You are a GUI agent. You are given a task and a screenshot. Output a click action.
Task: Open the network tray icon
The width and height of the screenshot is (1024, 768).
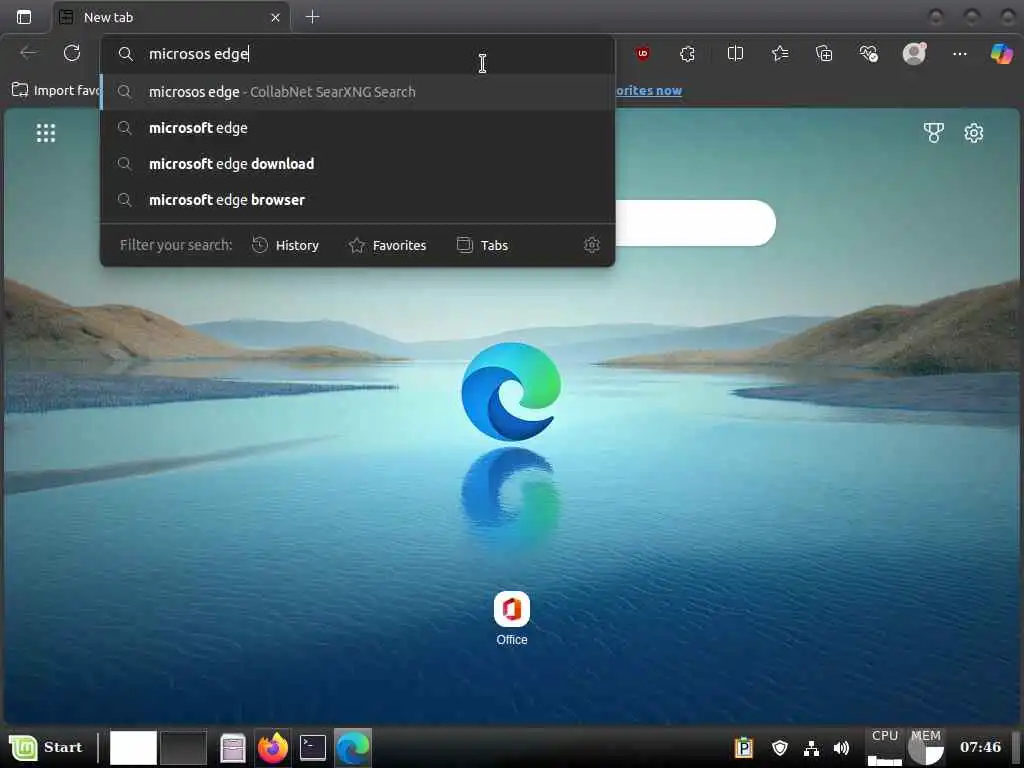coord(812,748)
